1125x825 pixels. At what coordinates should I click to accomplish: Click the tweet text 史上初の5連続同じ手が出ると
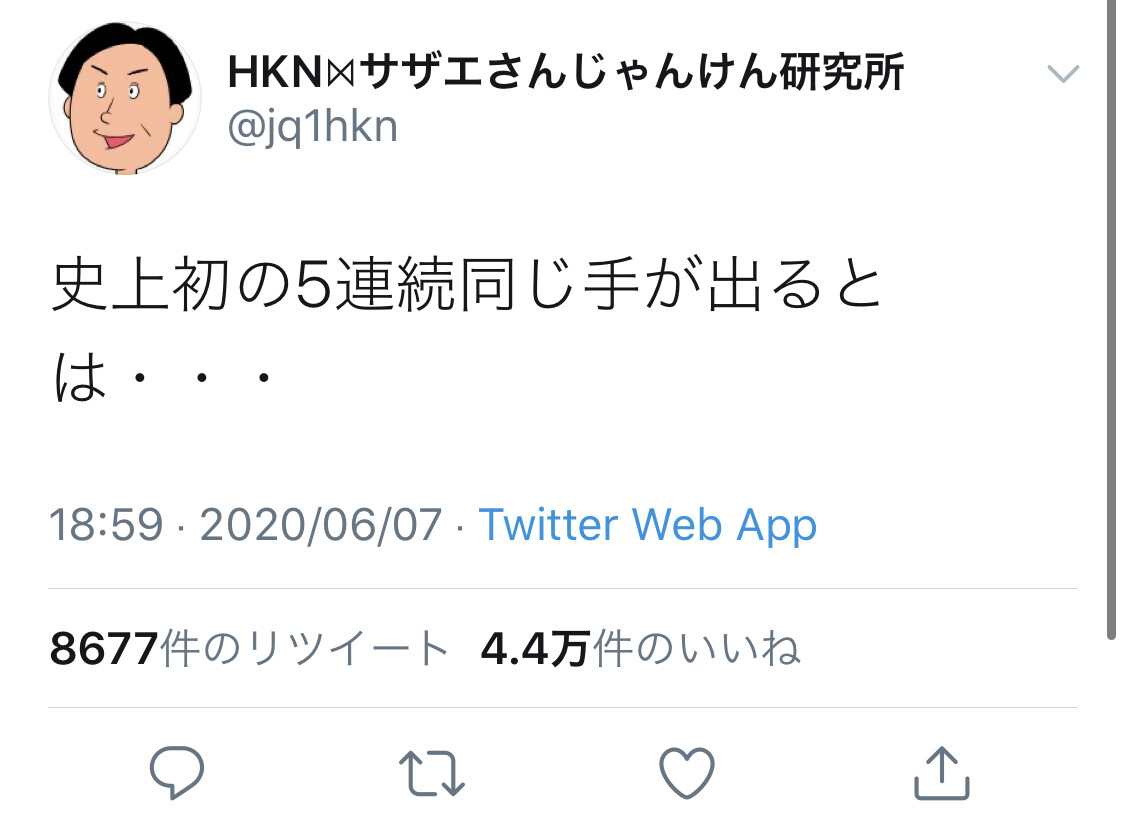(x=466, y=285)
